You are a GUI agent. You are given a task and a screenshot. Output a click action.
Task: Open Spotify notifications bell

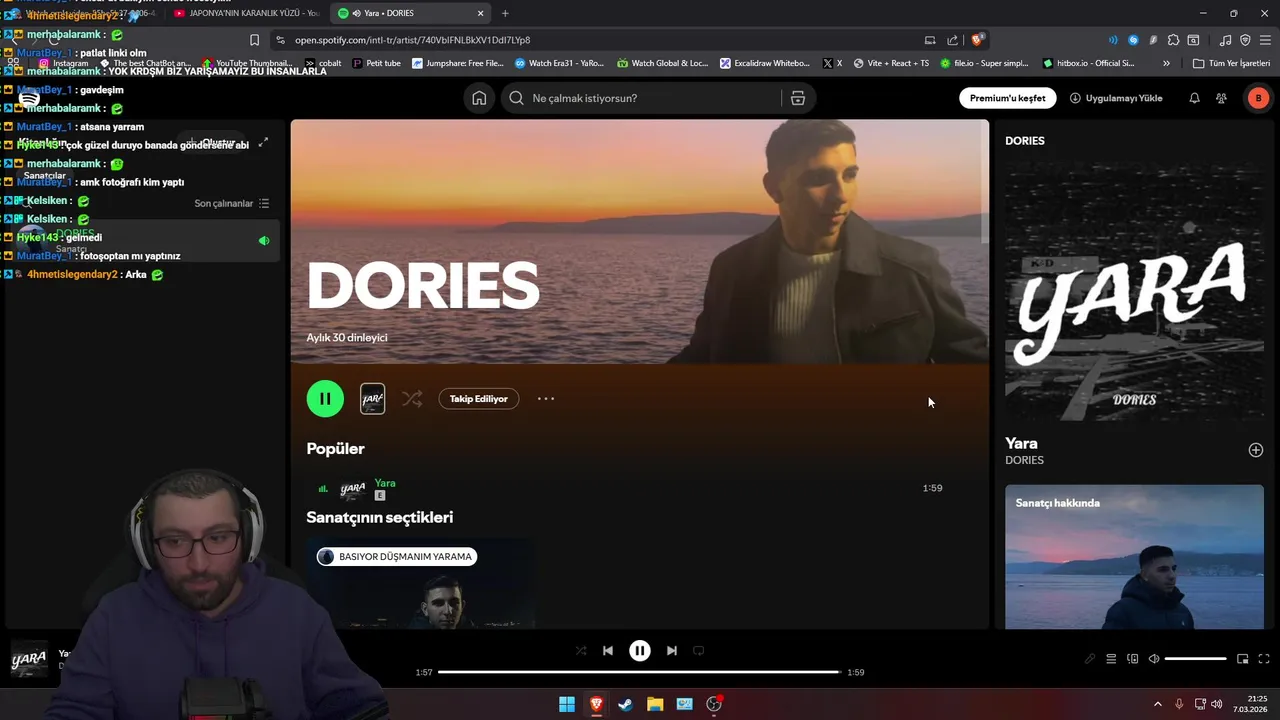pyautogui.click(x=1194, y=98)
